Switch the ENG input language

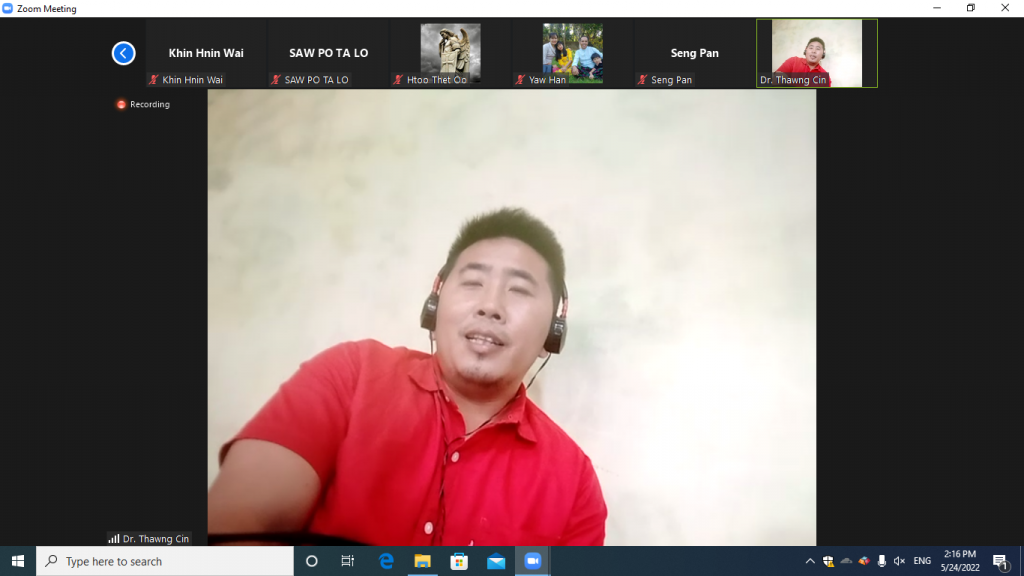(x=922, y=561)
